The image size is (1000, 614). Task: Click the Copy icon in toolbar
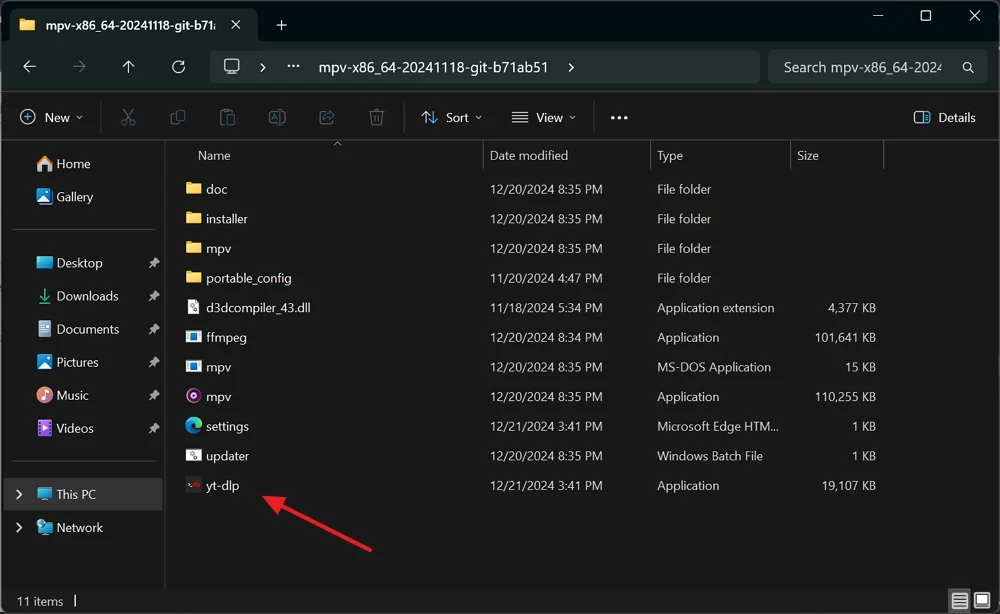point(178,117)
